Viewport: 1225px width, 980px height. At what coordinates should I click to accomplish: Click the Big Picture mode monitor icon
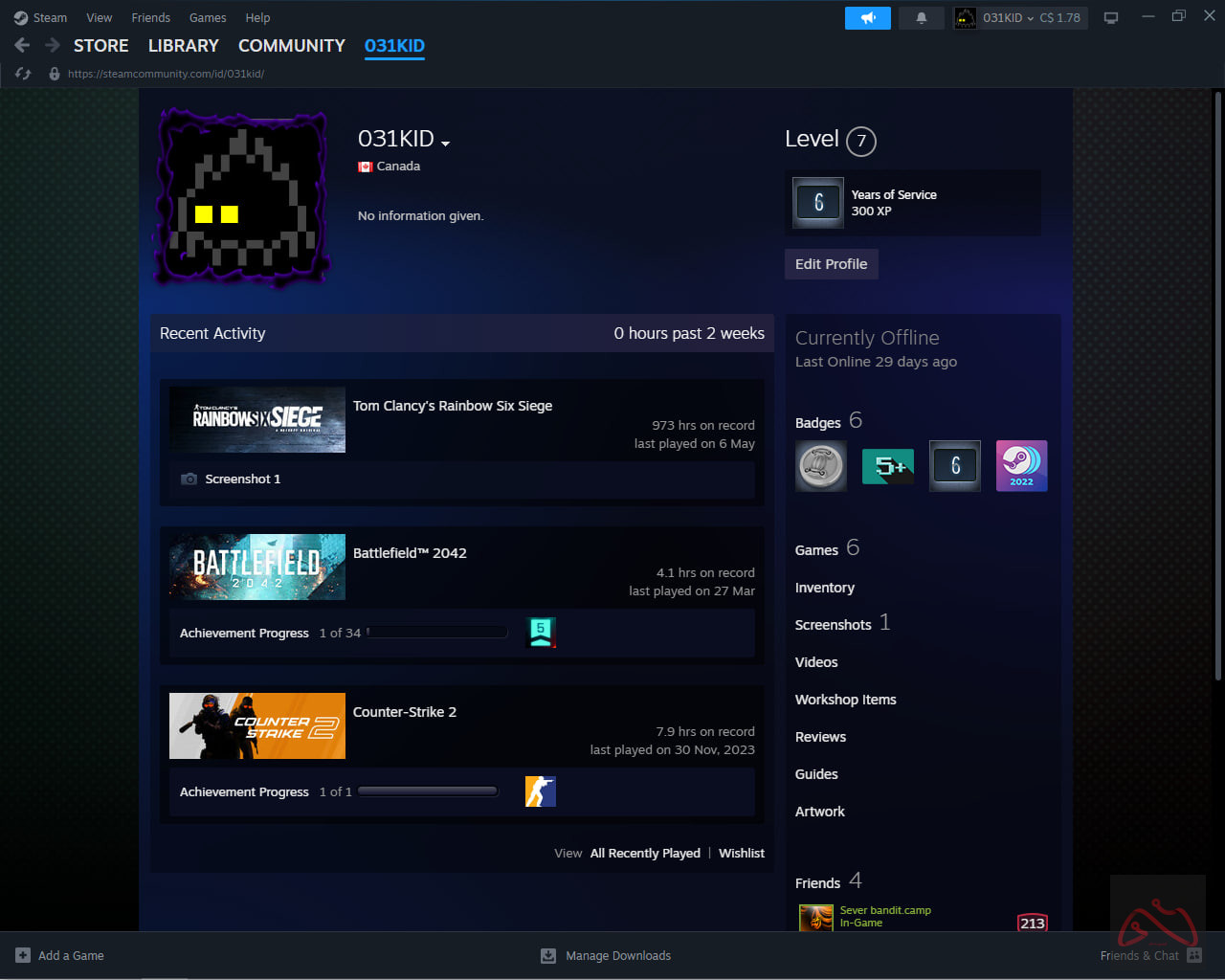(x=1111, y=18)
